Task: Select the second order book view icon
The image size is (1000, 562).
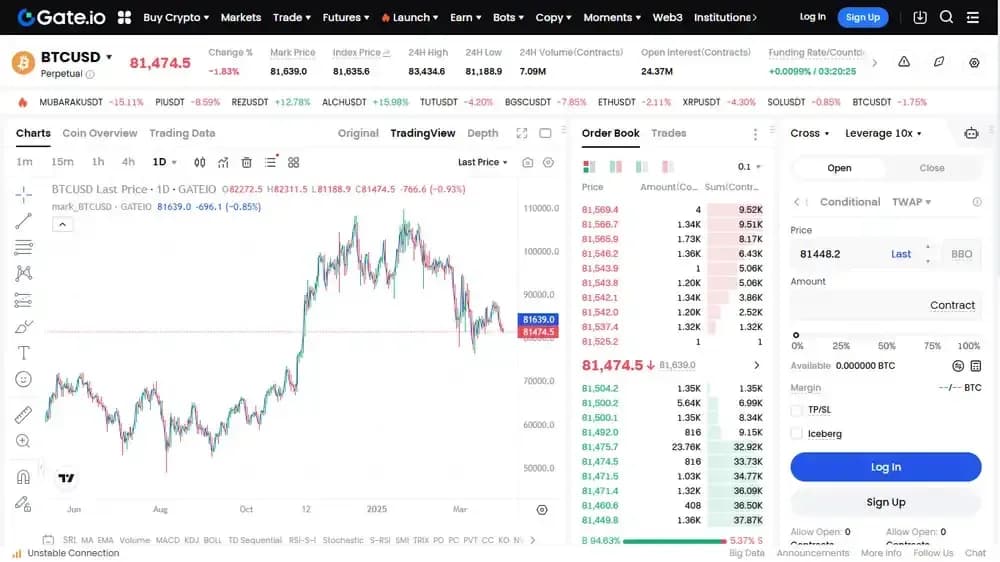Action: tap(615, 167)
